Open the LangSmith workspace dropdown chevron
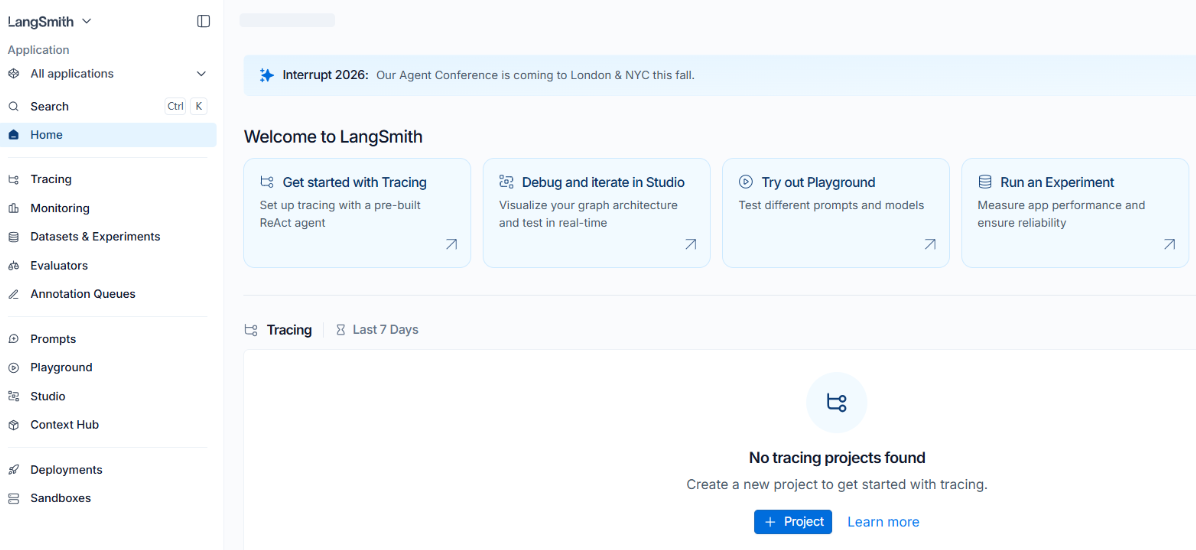1196x550 pixels. 87,21
